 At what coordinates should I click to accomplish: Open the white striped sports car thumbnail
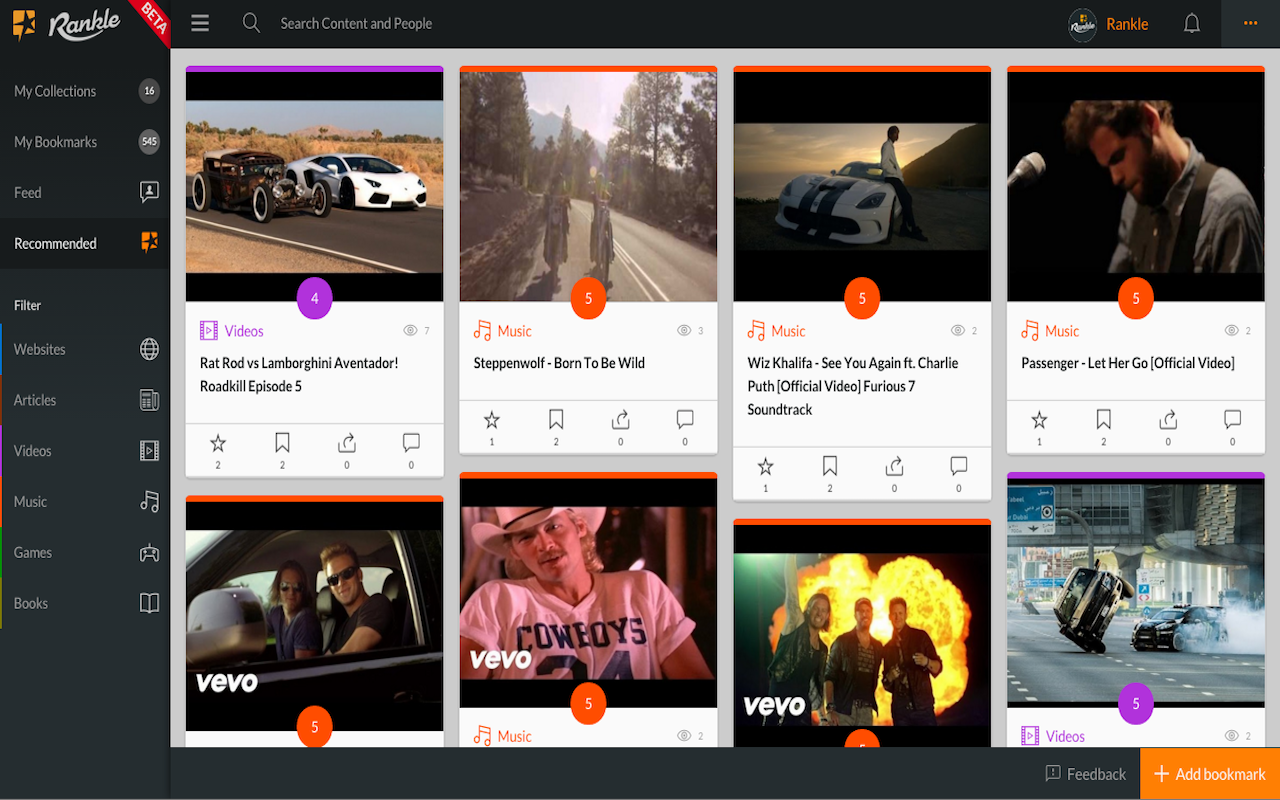pyautogui.click(x=862, y=187)
